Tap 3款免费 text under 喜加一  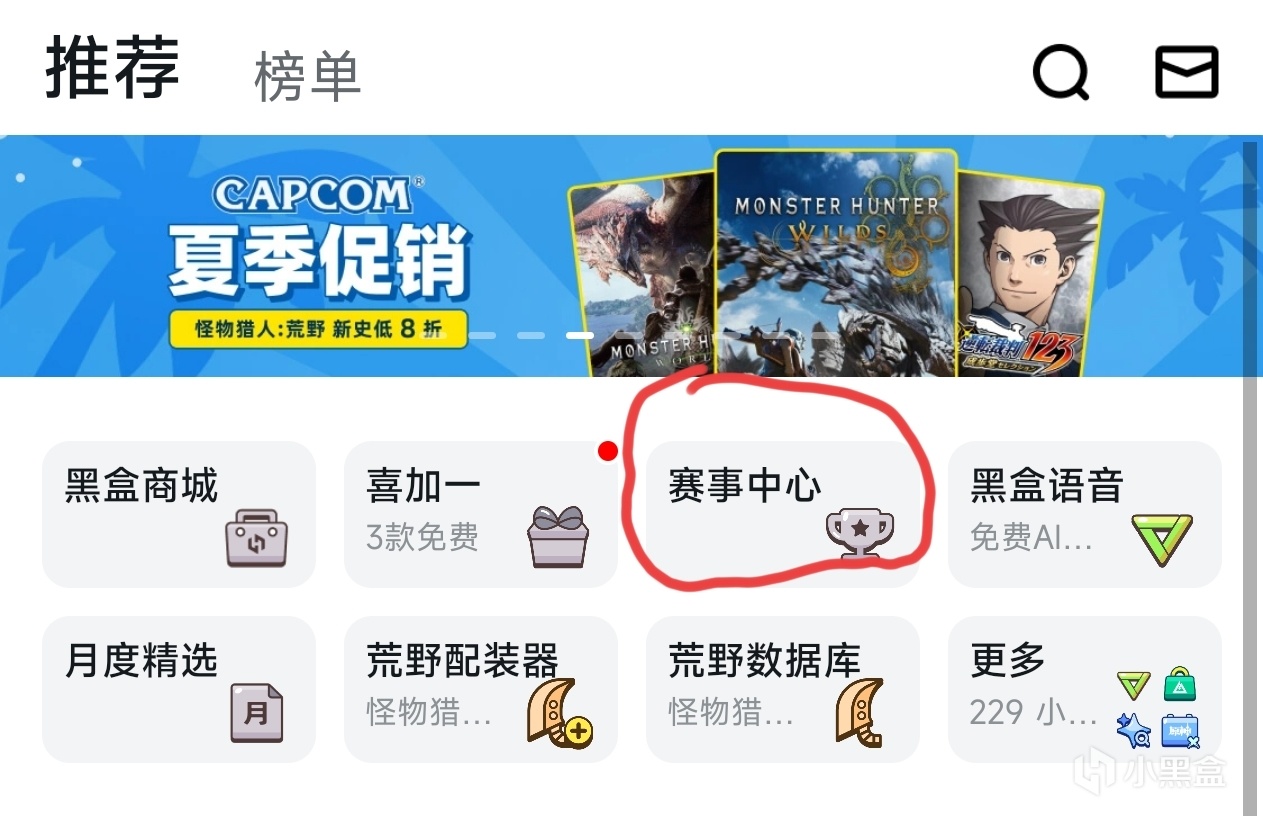(x=422, y=538)
